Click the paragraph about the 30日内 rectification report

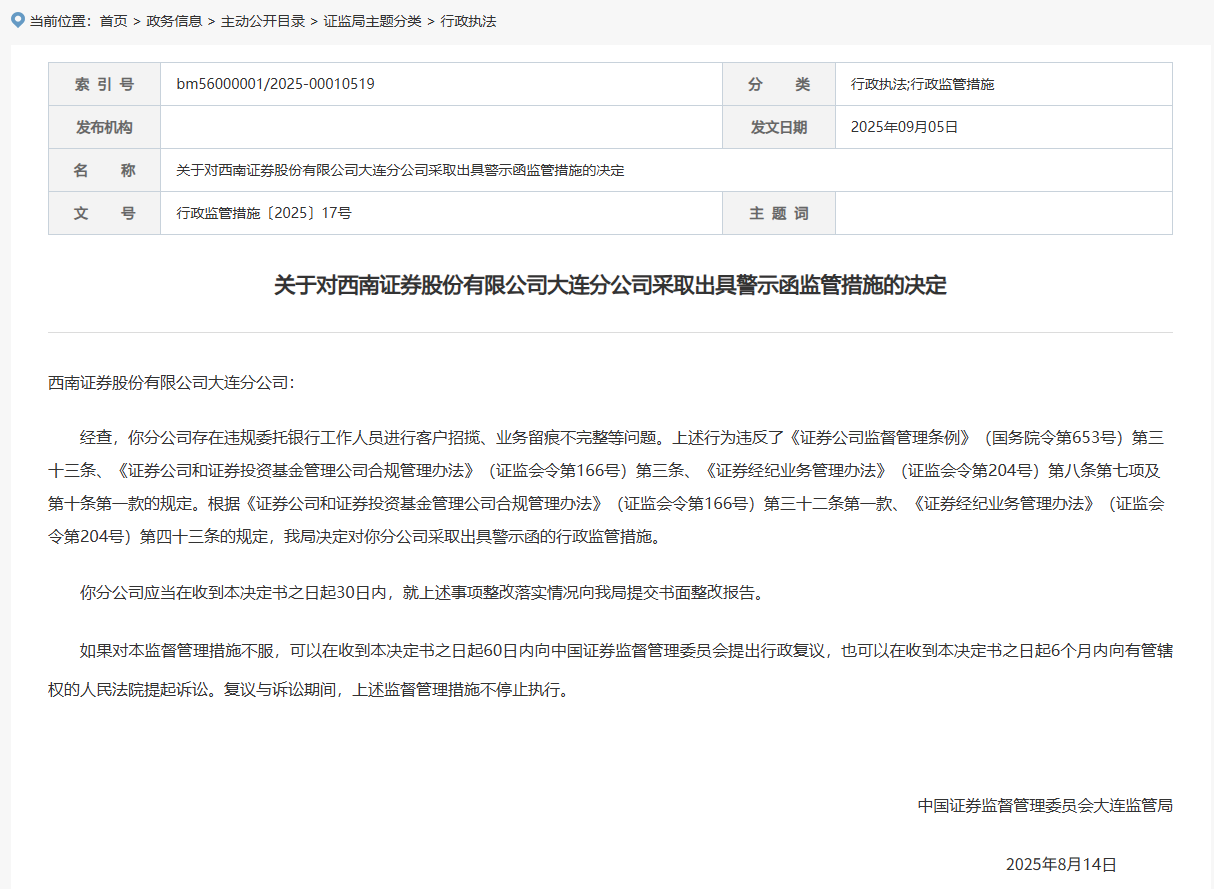[x=425, y=592]
